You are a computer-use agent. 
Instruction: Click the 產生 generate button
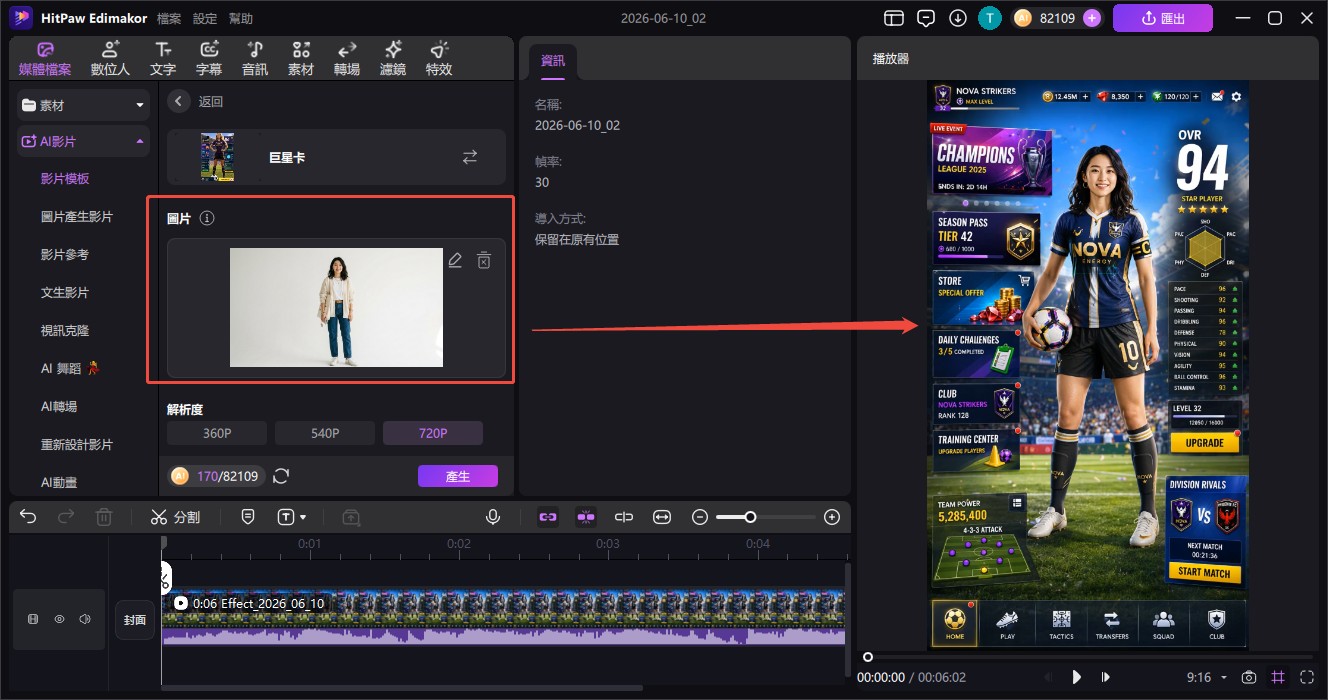(x=457, y=476)
